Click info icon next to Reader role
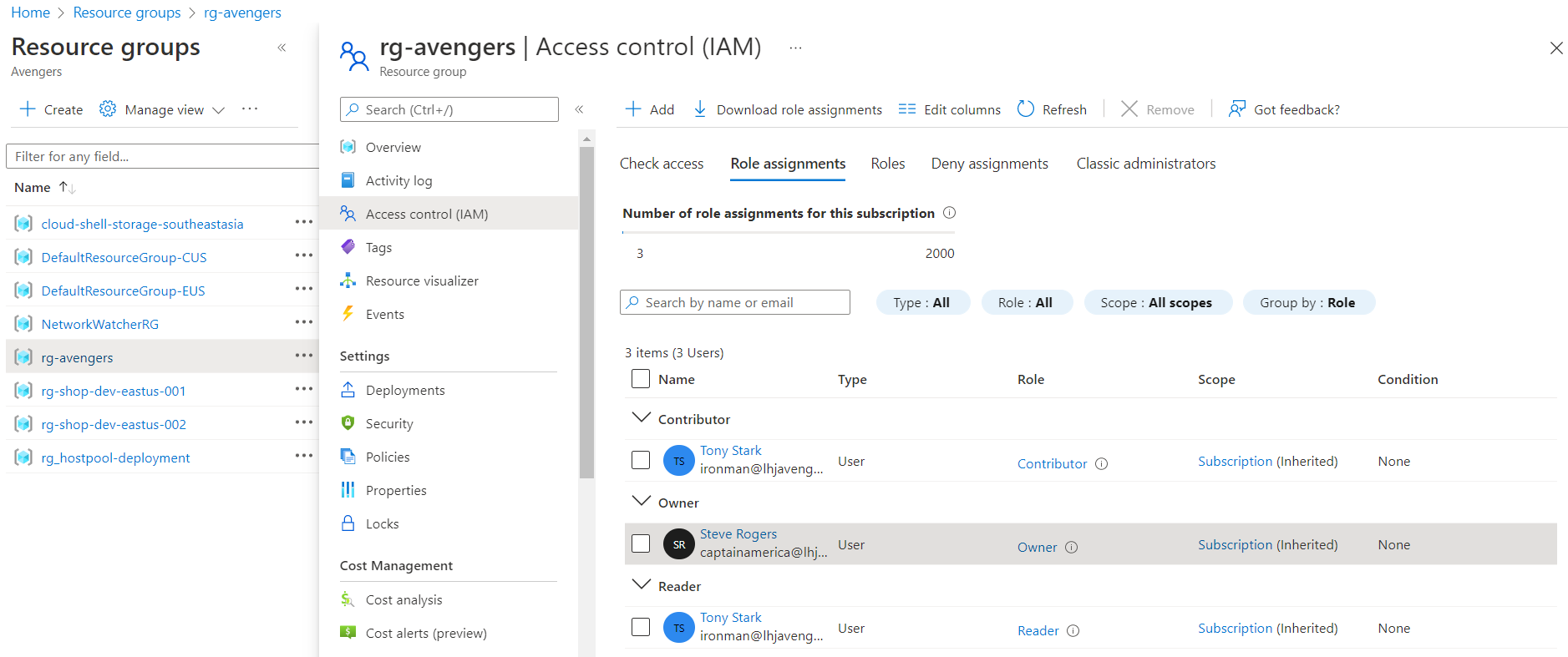 [x=1073, y=631]
